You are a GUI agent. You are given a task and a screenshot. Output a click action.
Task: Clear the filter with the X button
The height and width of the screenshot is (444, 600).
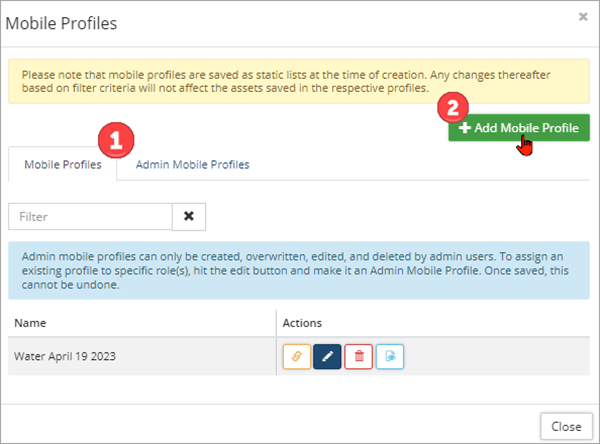click(x=188, y=216)
